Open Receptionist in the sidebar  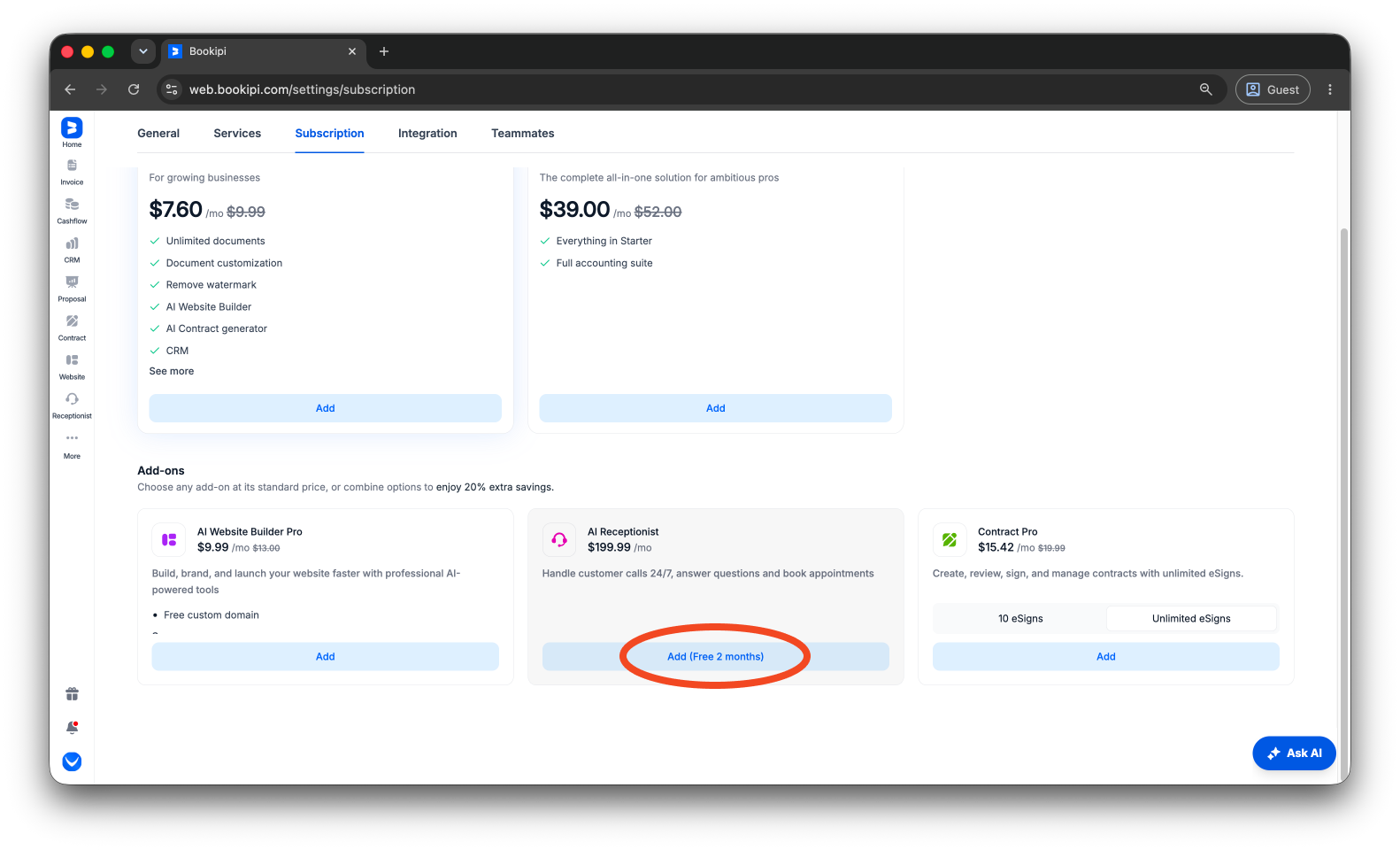pos(72,406)
